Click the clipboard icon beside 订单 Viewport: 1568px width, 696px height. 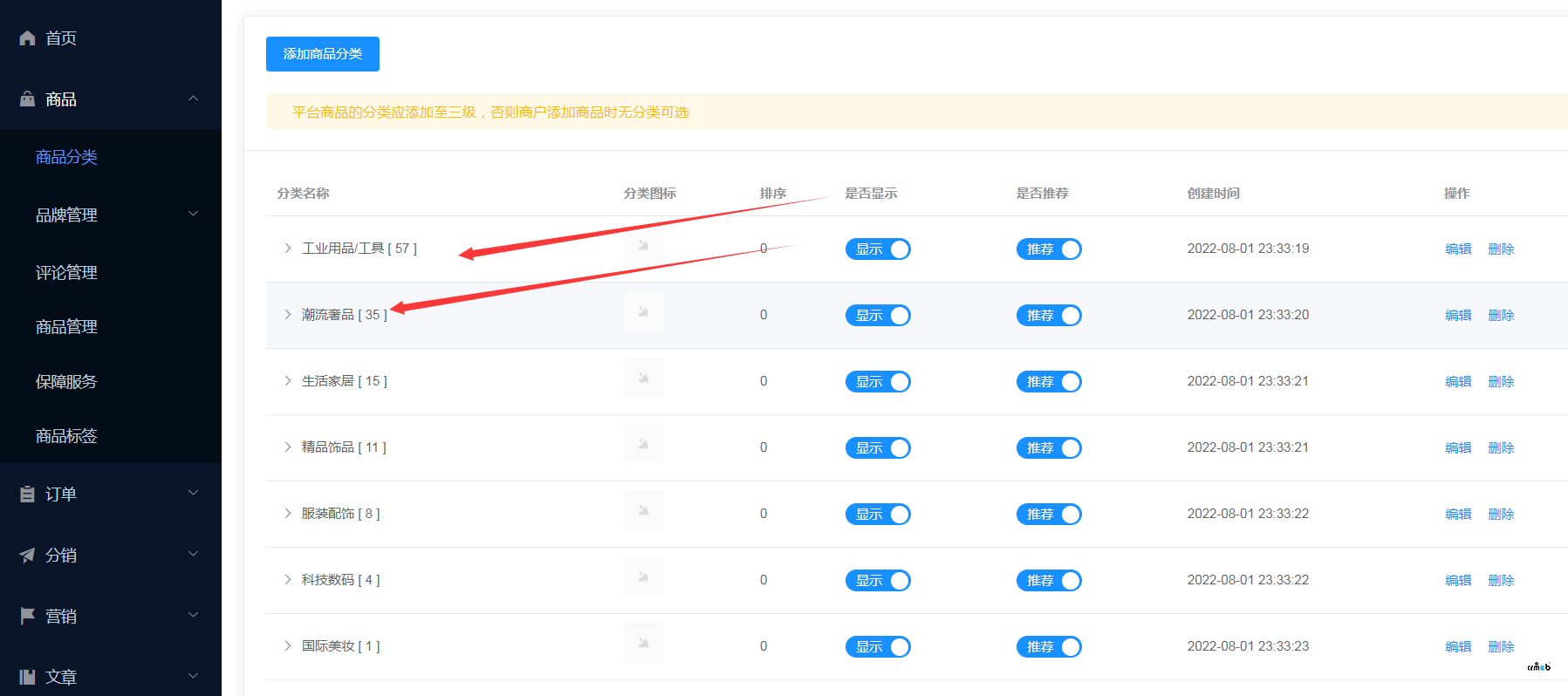coord(27,495)
